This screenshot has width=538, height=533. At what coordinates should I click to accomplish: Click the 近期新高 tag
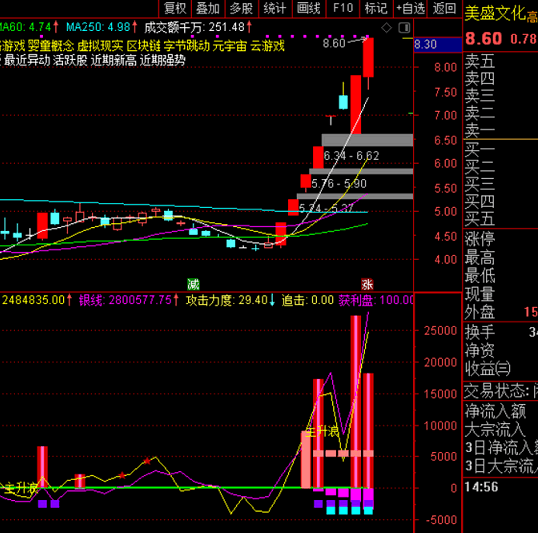(x=114, y=60)
